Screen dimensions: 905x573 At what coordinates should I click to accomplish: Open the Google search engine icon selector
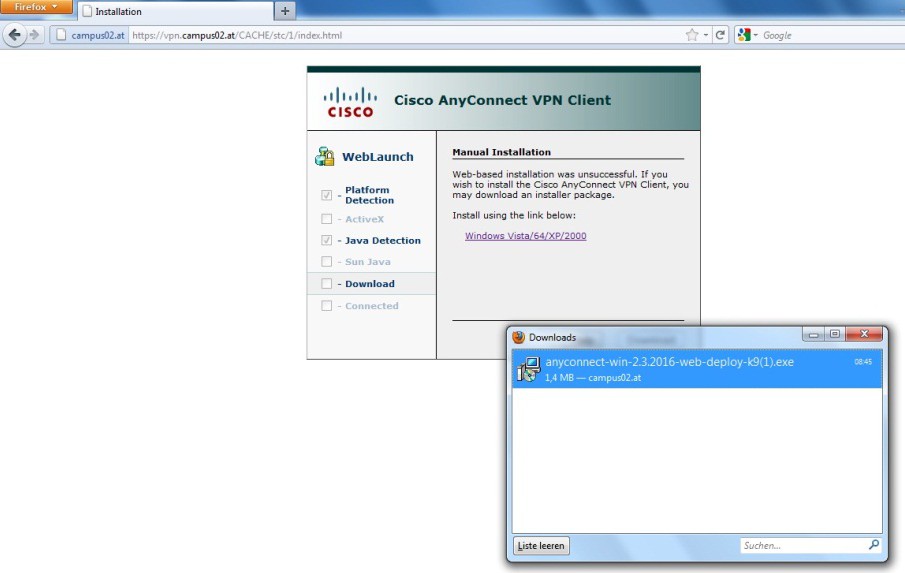click(x=747, y=35)
